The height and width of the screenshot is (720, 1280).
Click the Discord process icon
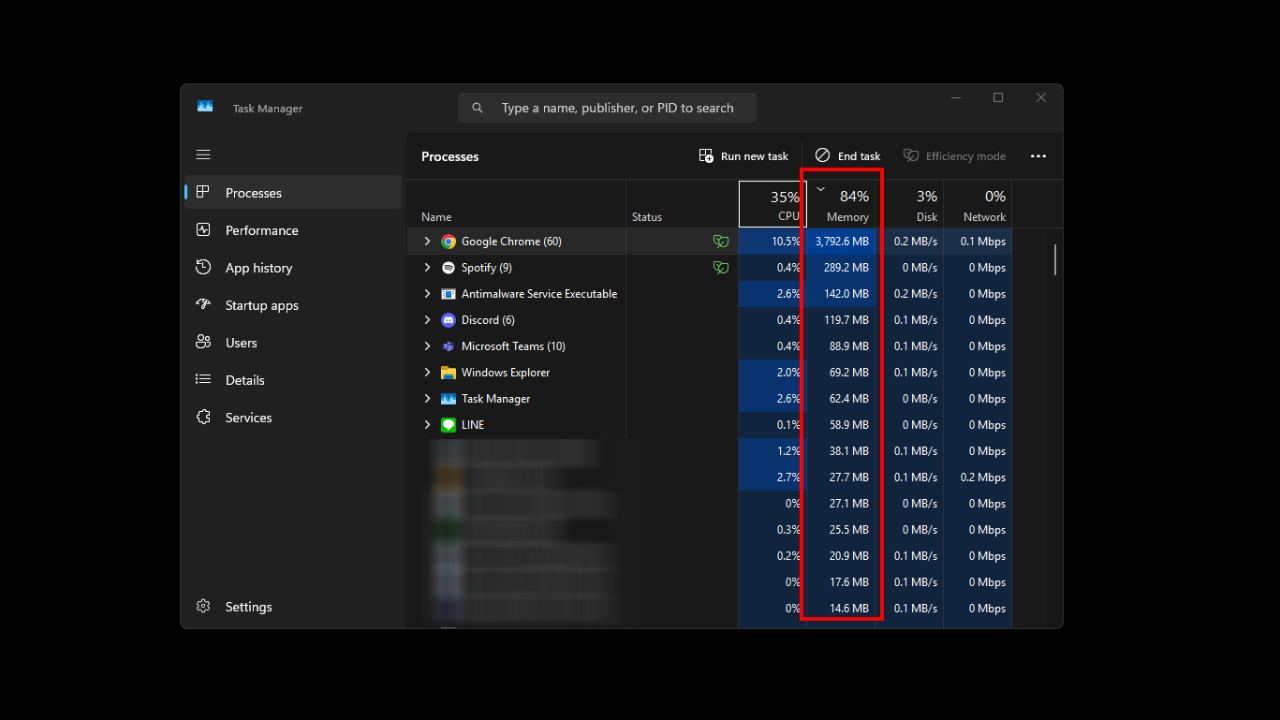[x=448, y=320]
